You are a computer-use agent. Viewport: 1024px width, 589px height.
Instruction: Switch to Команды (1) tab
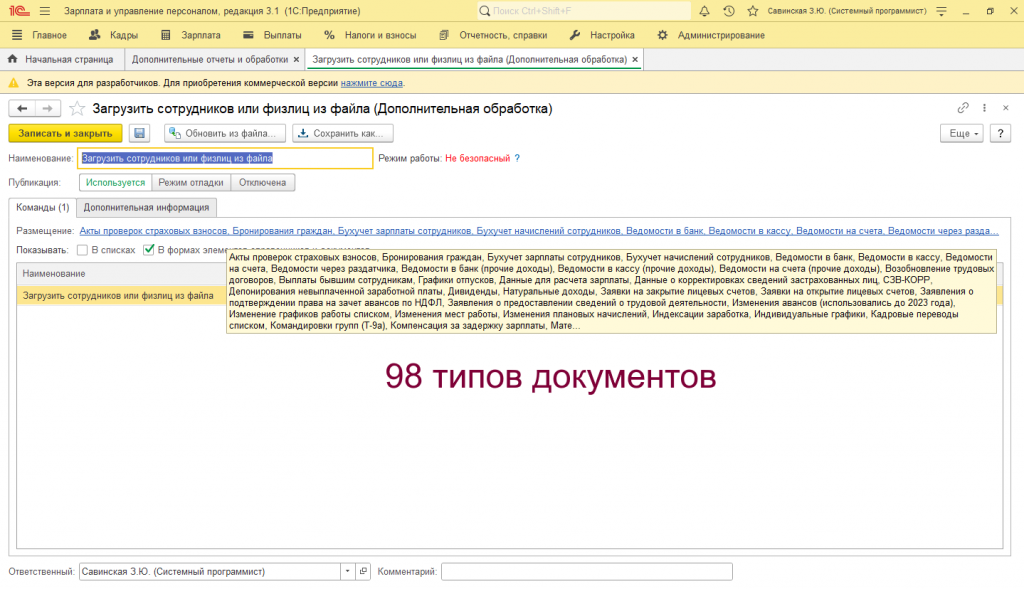pyautogui.click(x=42, y=208)
